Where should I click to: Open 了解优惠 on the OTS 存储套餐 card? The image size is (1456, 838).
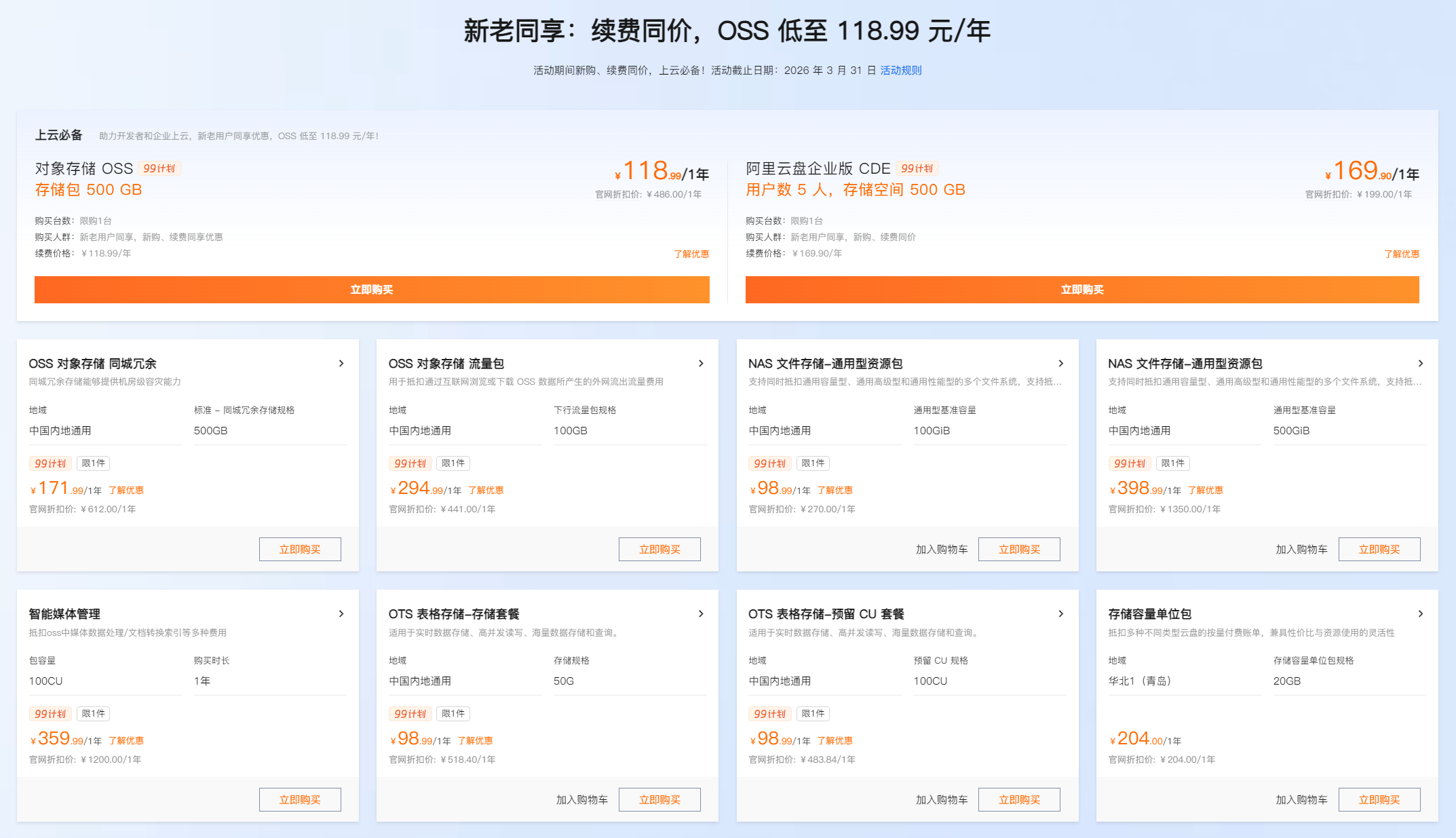coord(475,741)
